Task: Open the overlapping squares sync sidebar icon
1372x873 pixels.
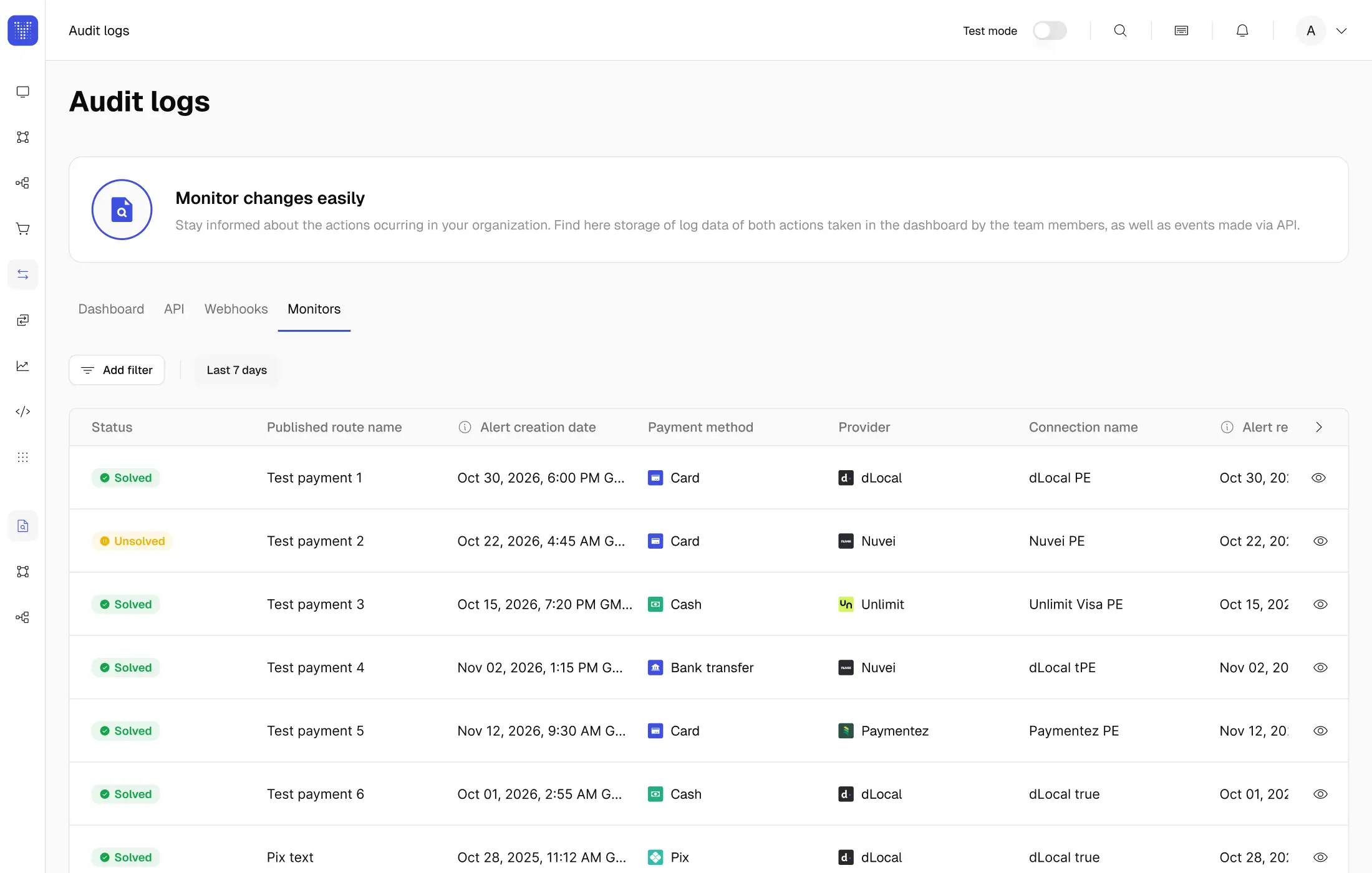Action: click(x=23, y=320)
